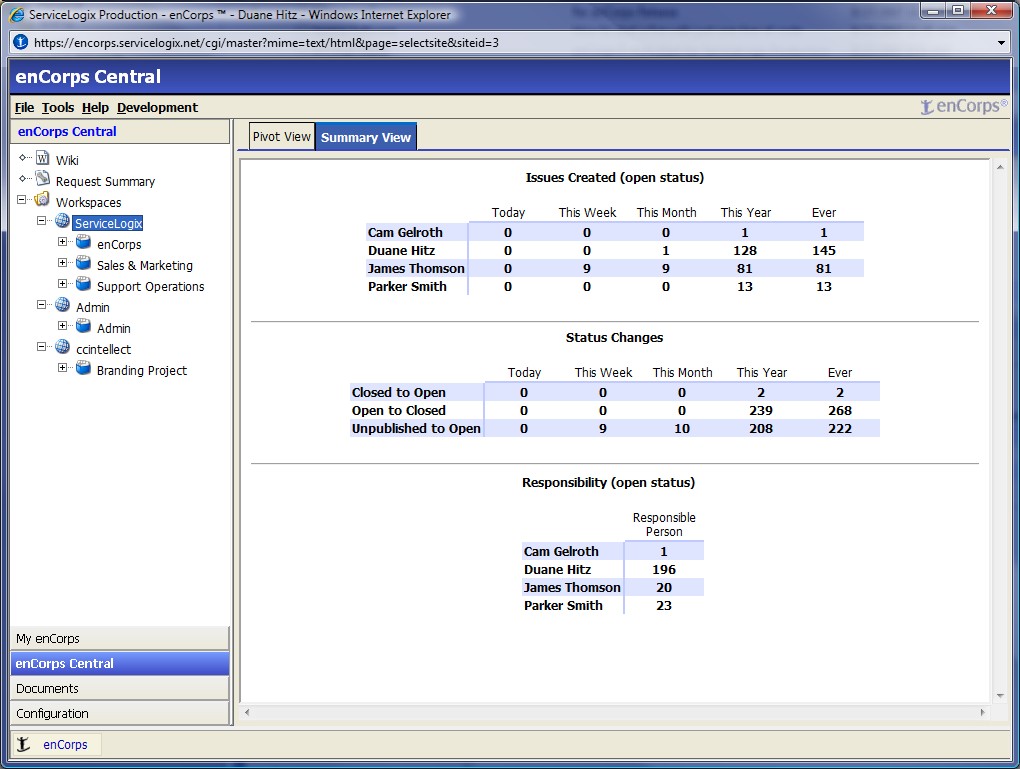This screenshot has width=1020, height=769.
Task: Select the ServiceLogix tree item
Action: pyautogui.click(x=108, y=223)
